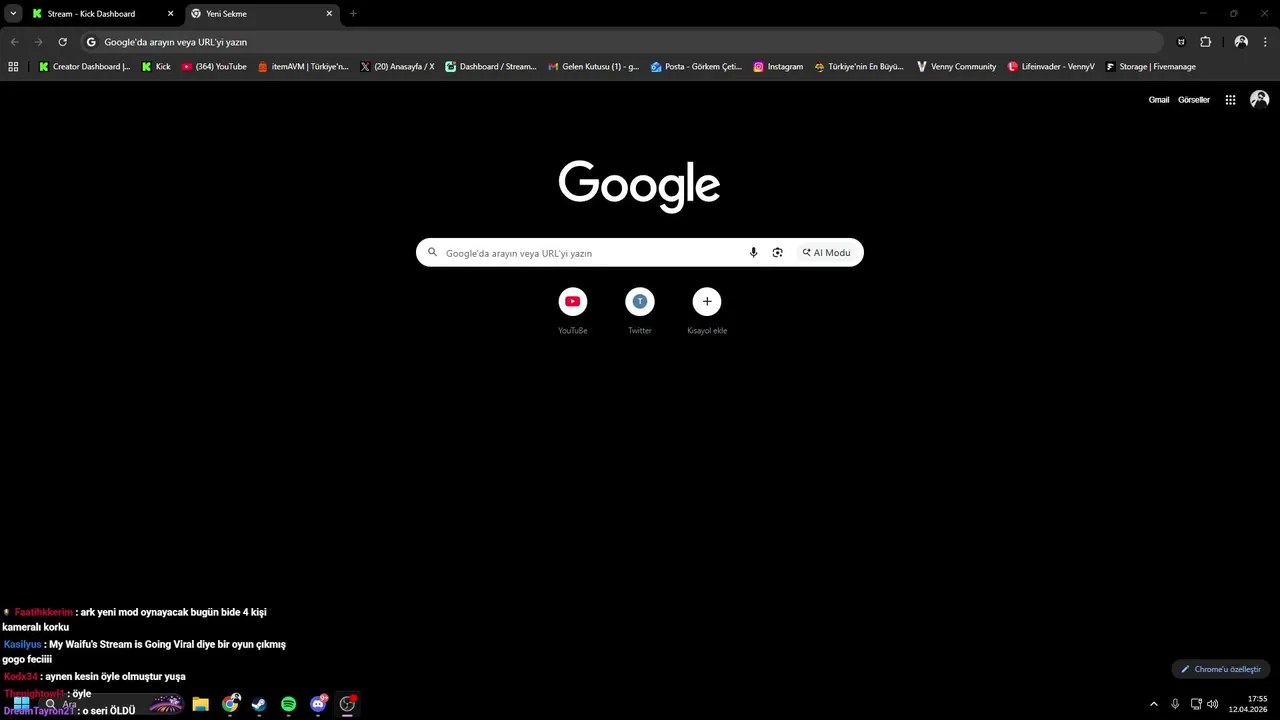Open the Dashboard / Stream bookmark

coord(491,67)
